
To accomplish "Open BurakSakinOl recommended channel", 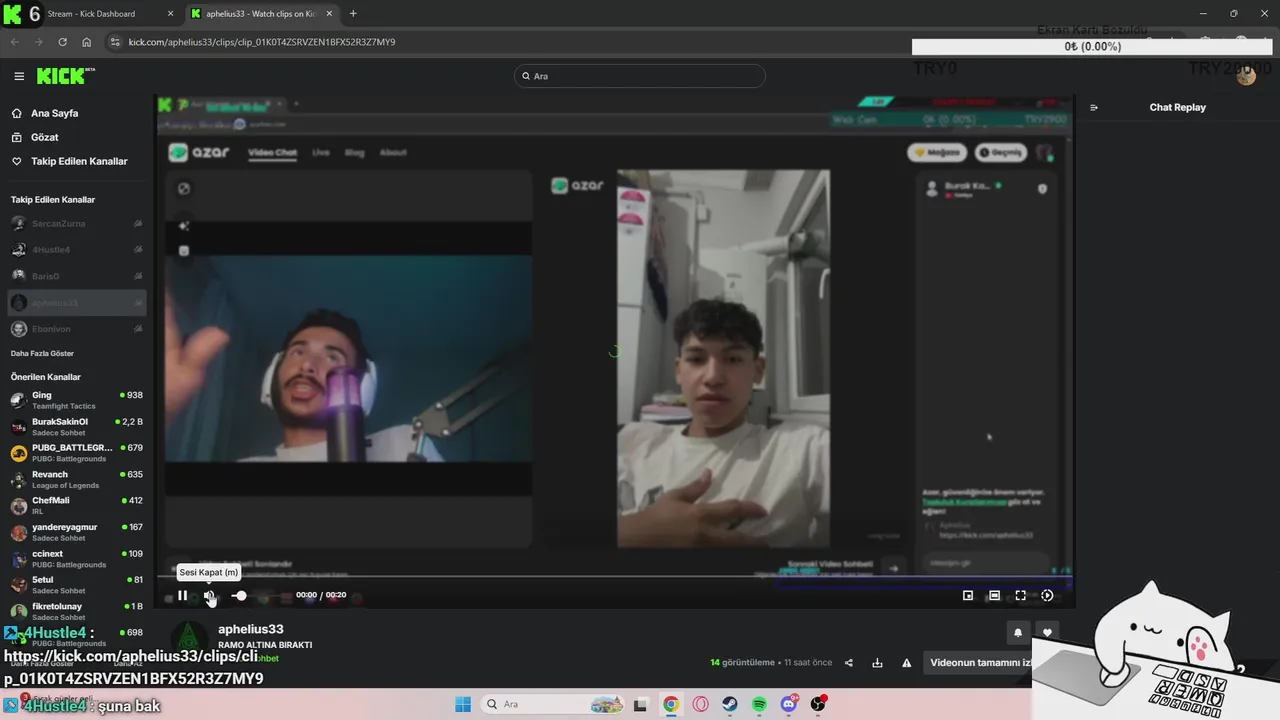I will 76,427.
